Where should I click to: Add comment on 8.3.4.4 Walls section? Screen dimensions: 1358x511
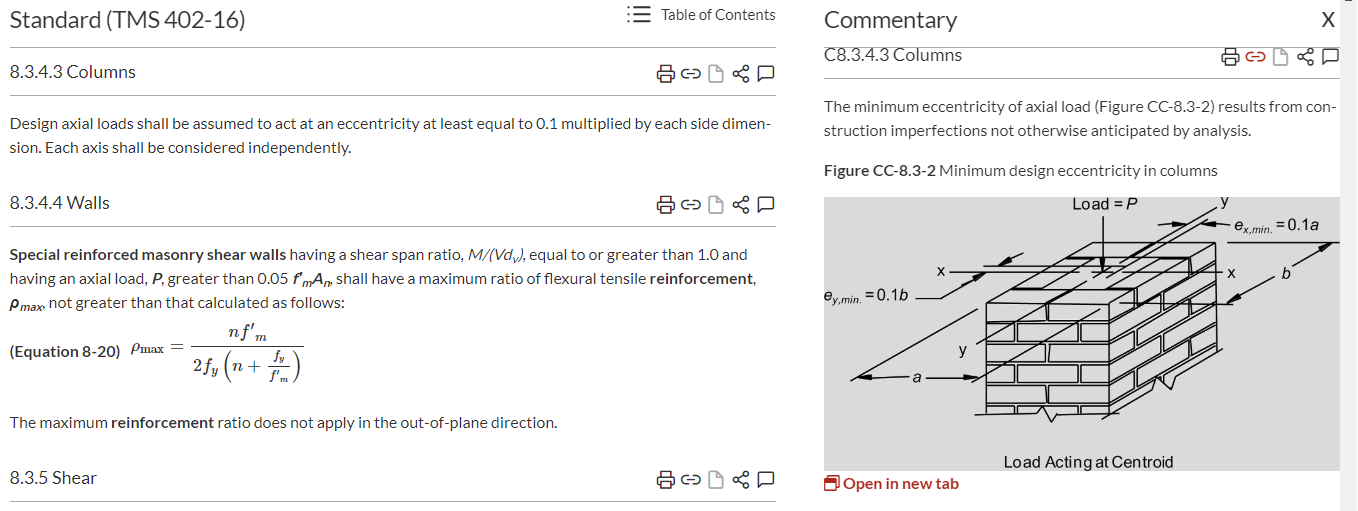pos(767,205)
